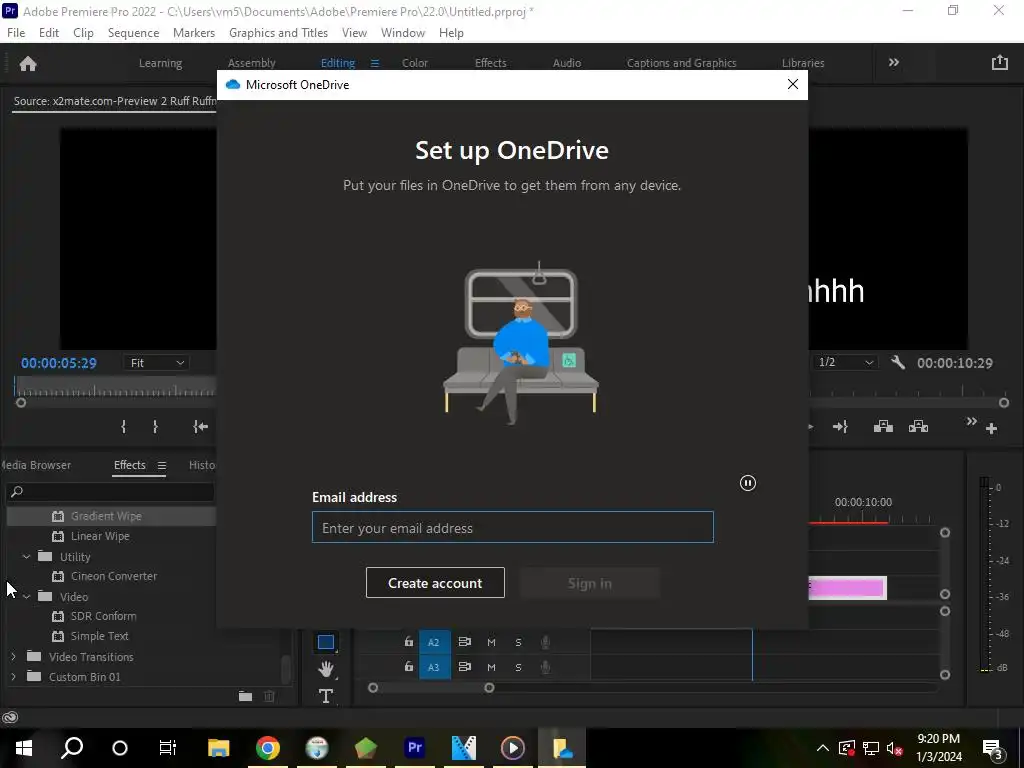Collapse the Video effects folder

point(26,596)
